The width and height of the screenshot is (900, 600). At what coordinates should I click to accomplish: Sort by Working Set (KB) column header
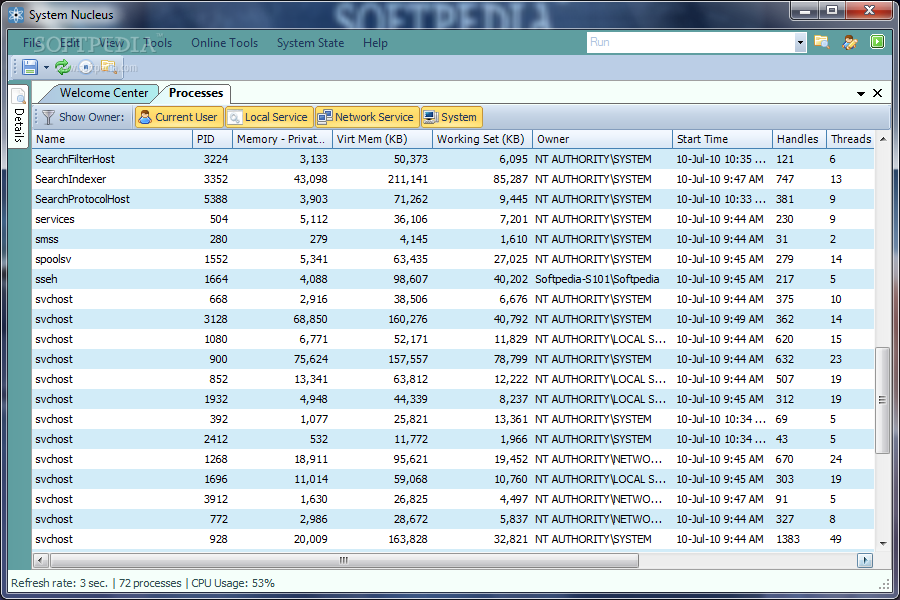tap(482, 139)
